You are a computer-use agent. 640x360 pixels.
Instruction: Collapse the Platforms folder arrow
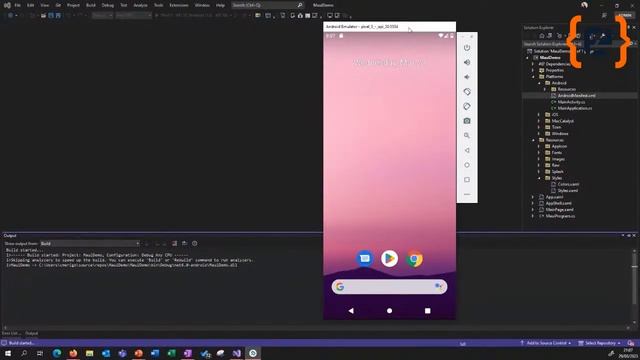(533, 77)
